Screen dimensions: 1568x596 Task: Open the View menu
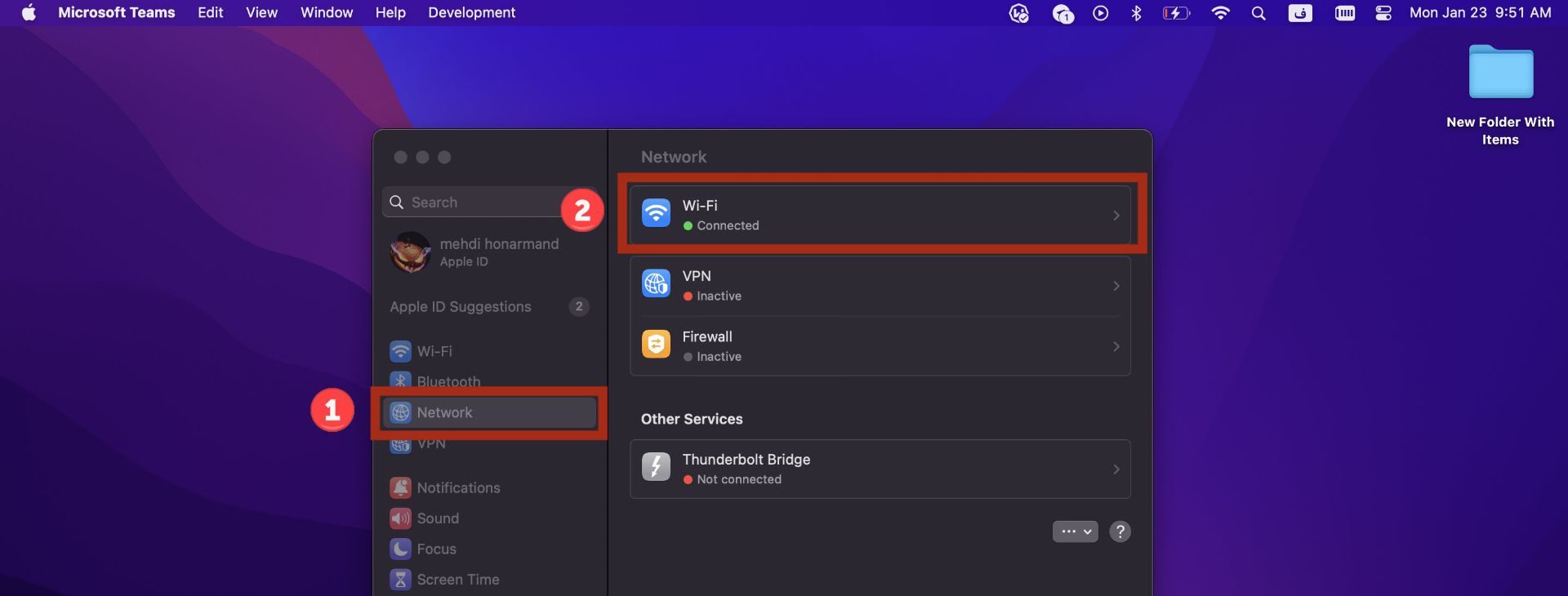coord(261,13)
